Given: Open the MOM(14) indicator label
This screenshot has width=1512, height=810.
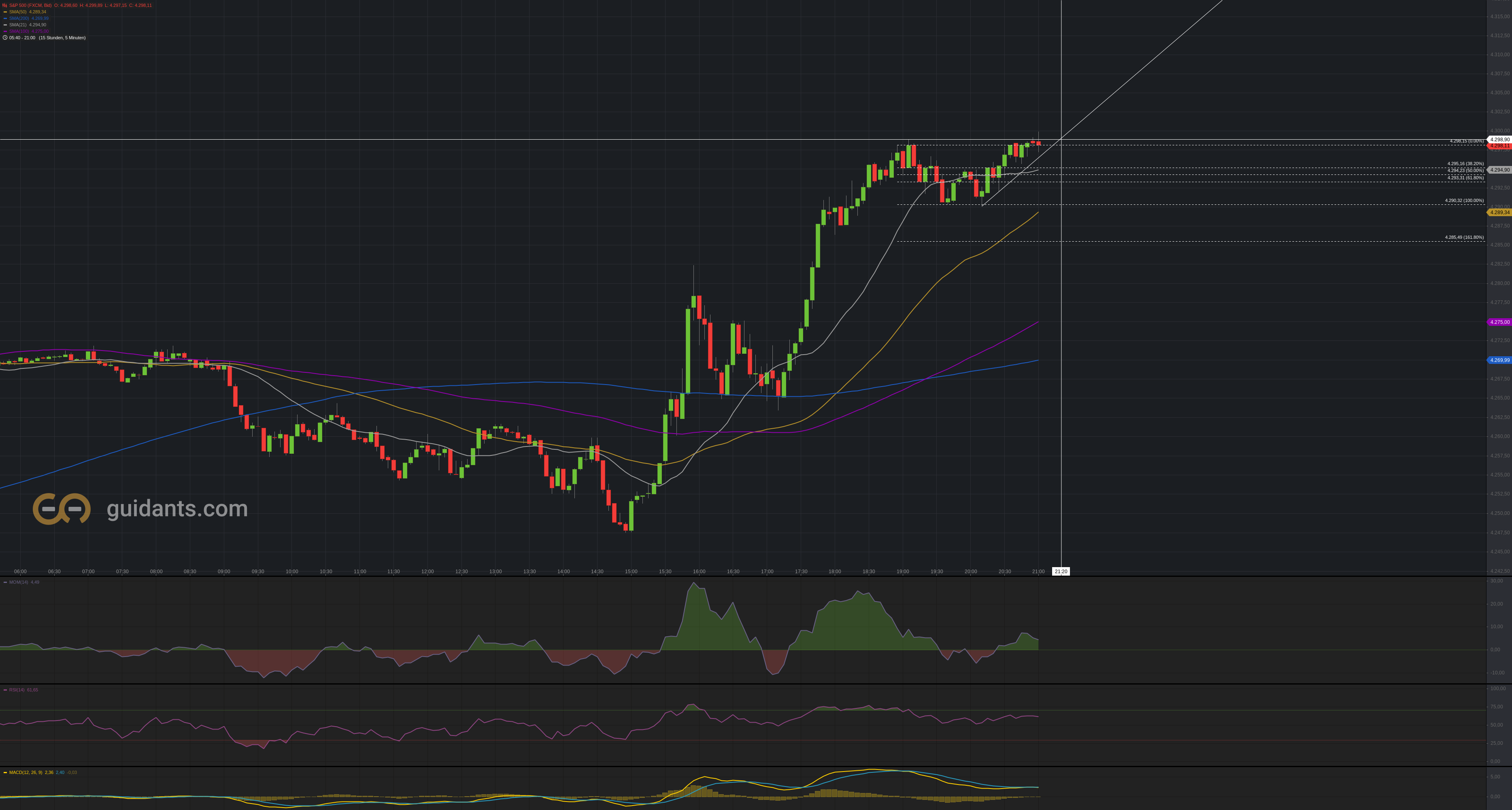Looking at the screenshot, I should click(18, 582).
